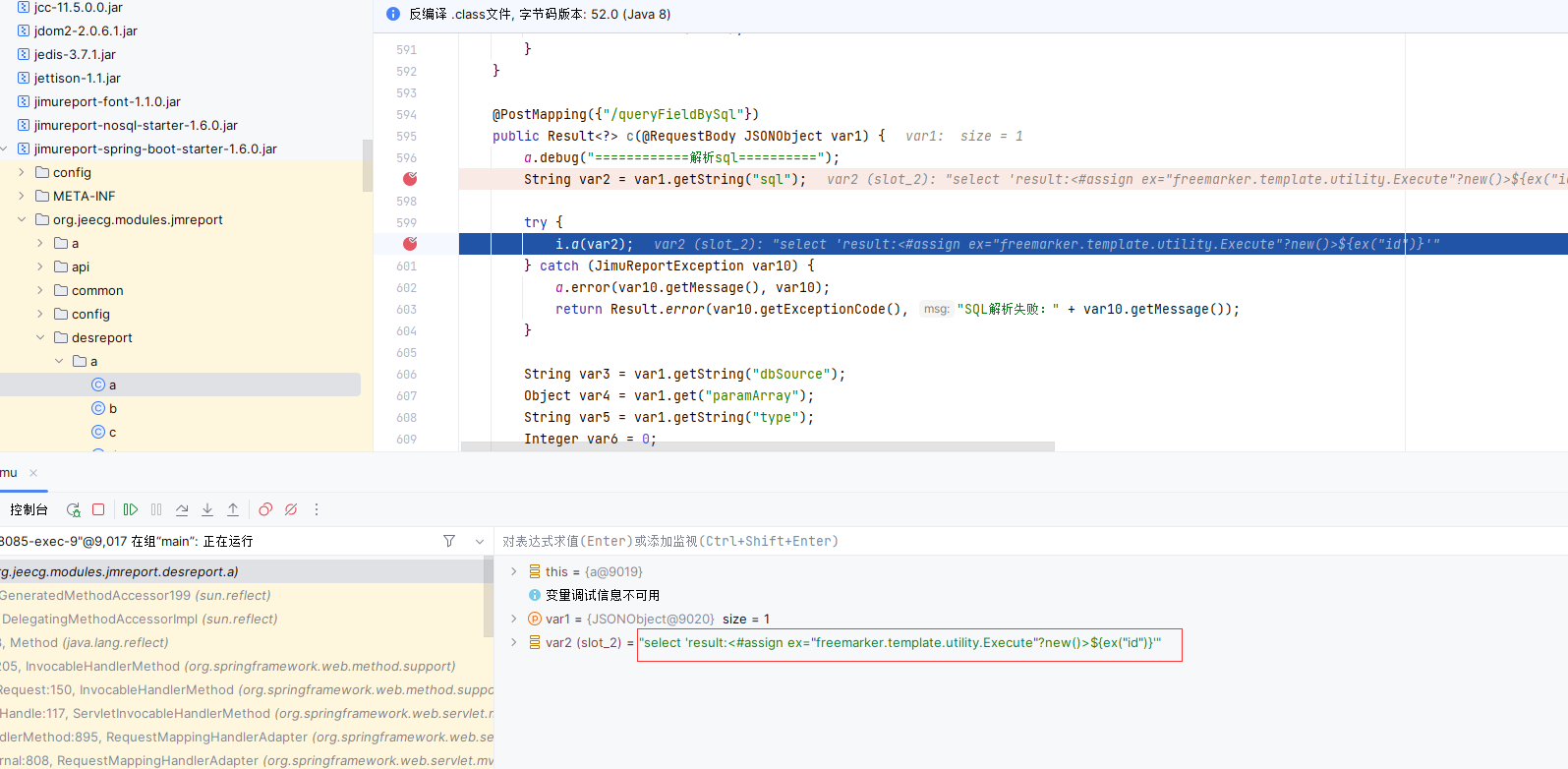The height and width of the screenshot is (769, 1568).
Task: Select jettison-1.1.jar in project tree
Action: tap(78, 78)
